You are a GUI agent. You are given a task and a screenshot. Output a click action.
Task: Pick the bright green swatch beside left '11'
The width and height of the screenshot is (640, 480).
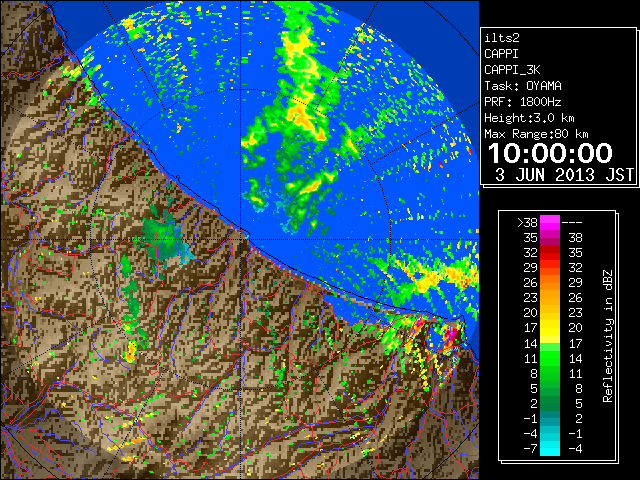point(550,358)
